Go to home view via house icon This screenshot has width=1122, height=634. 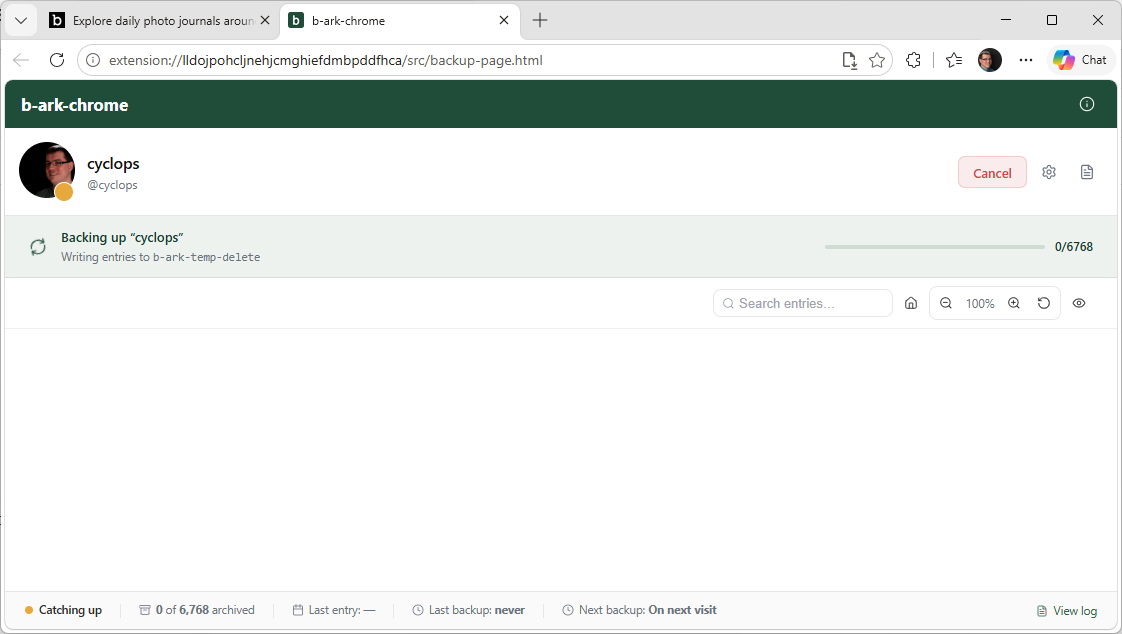[x=911, y=303]
